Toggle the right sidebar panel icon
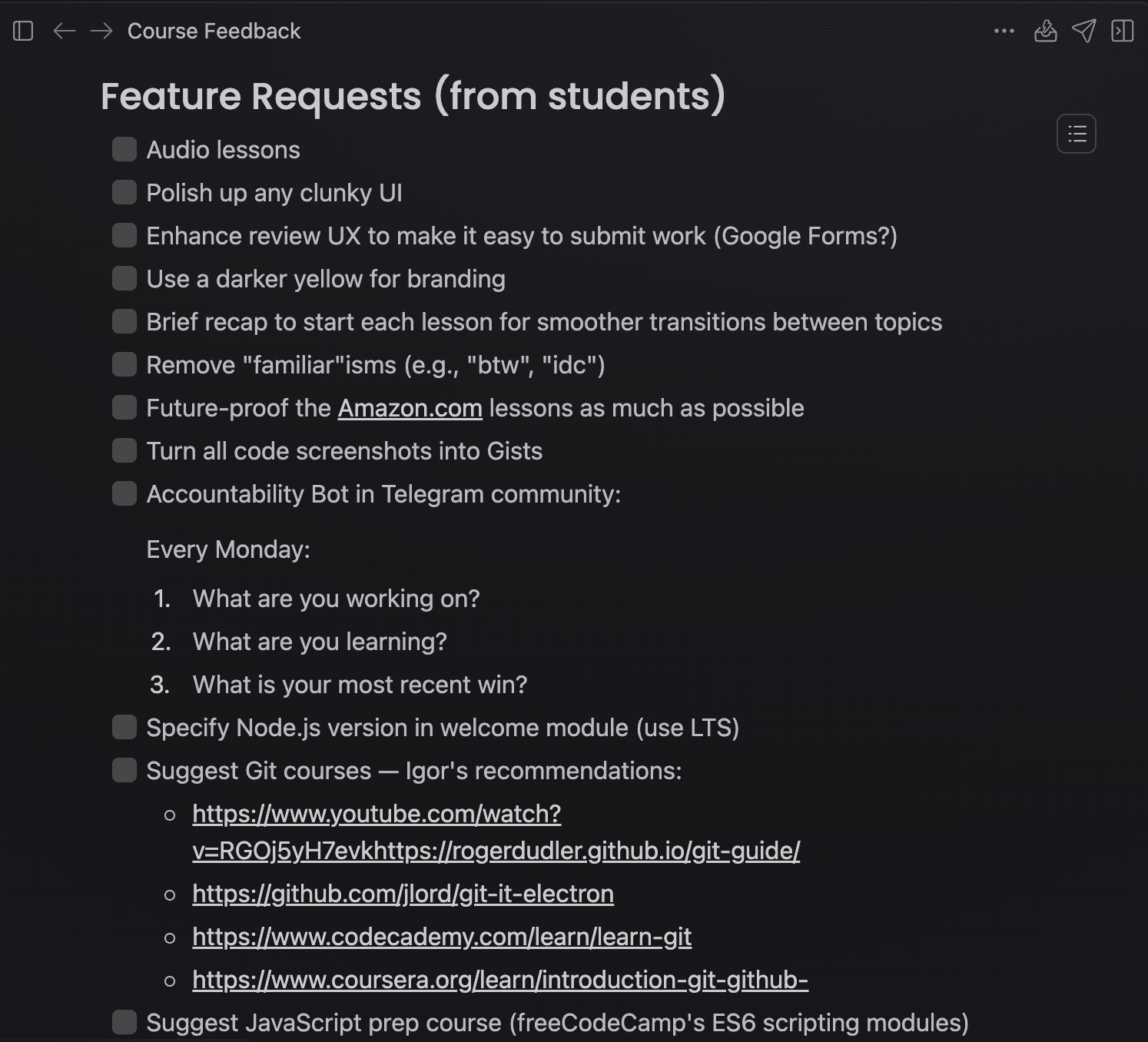 1122,31
